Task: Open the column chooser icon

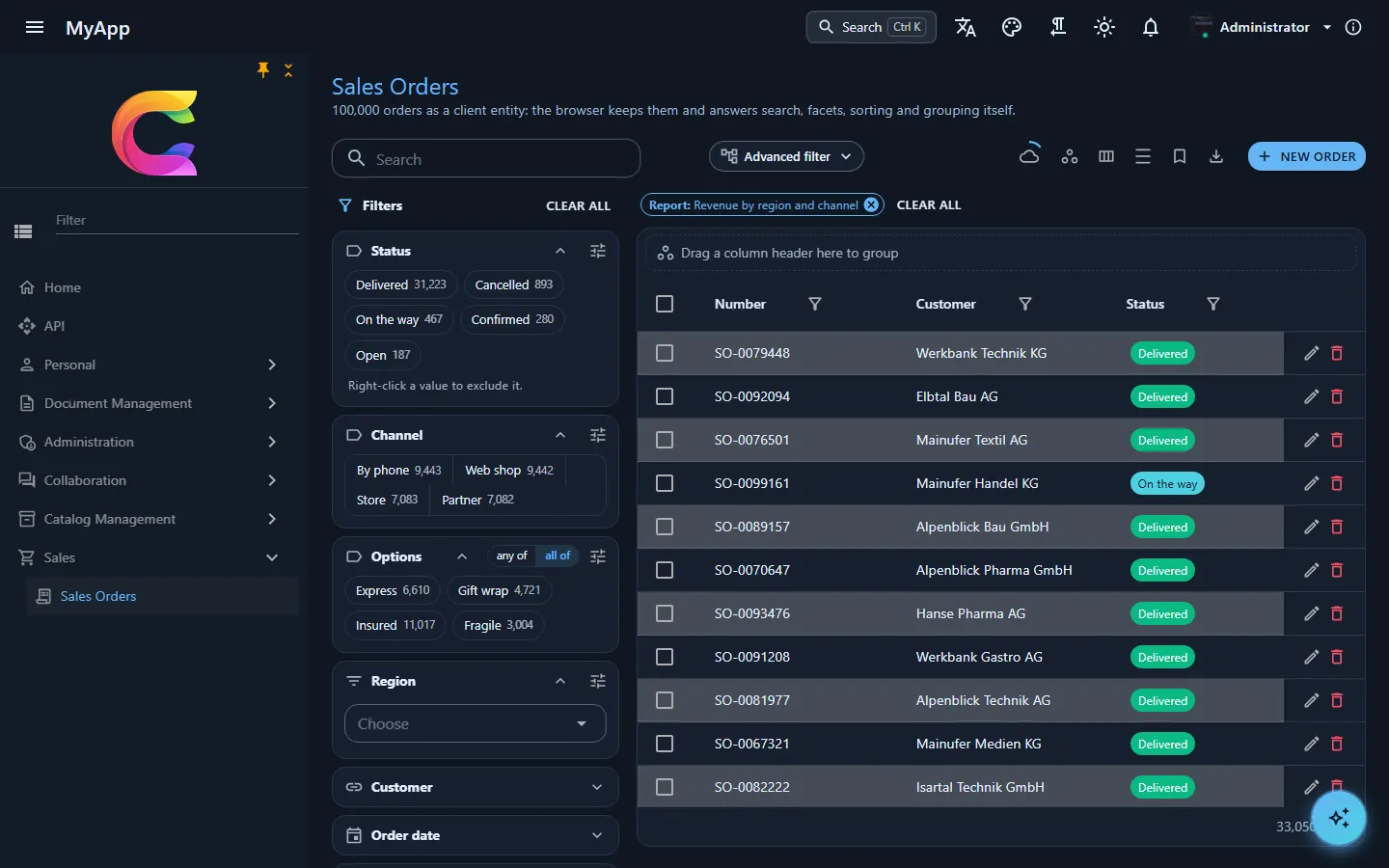Action: pos(1106,156)
